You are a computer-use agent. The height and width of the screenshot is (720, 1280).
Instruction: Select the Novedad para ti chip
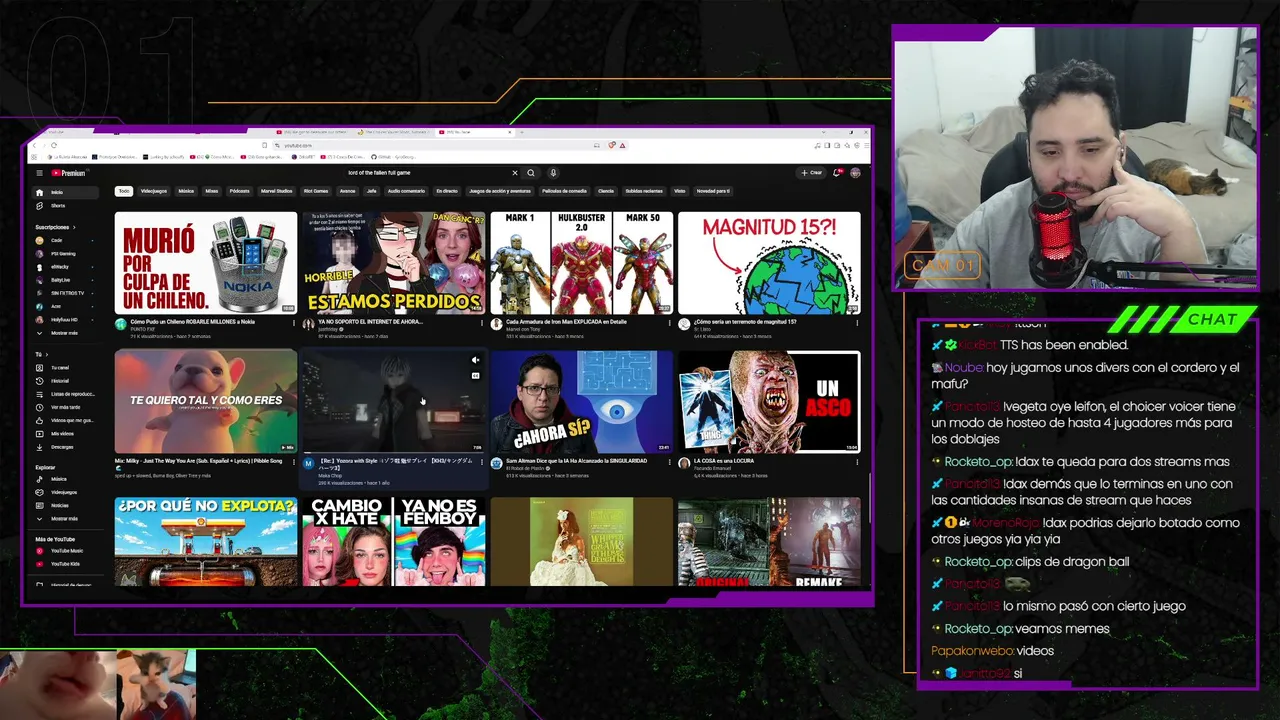713,191
